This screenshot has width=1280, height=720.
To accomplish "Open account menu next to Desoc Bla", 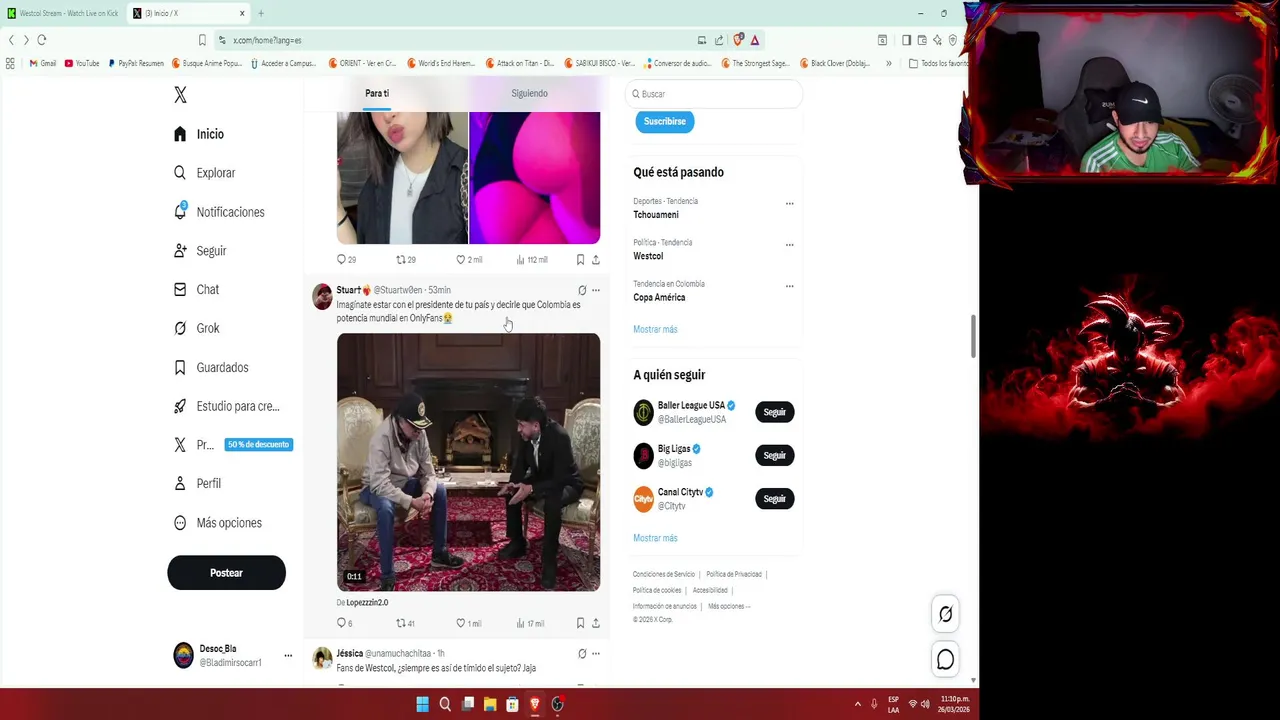I will pyautogui.click(x=288, y=656).
